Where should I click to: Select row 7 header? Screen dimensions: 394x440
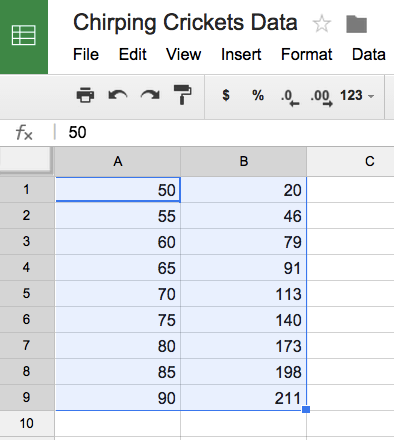click(x=27, y=346)
